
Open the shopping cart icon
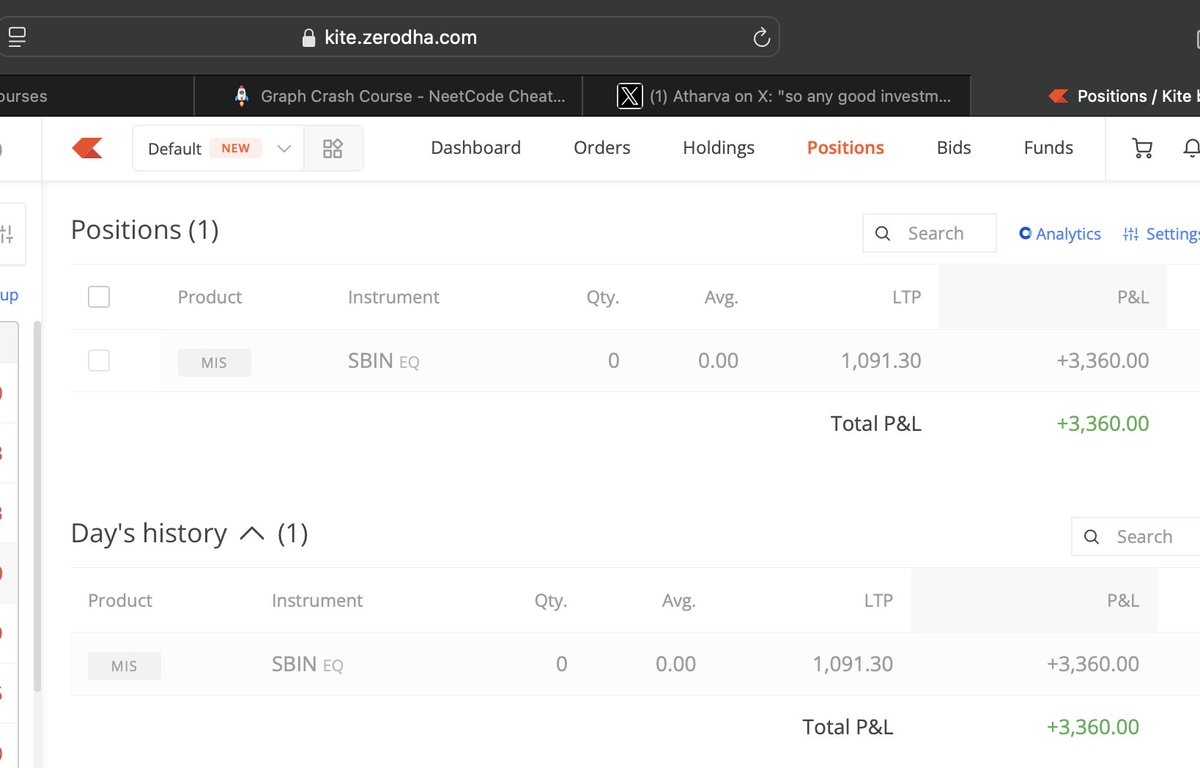pos(1141,148)
